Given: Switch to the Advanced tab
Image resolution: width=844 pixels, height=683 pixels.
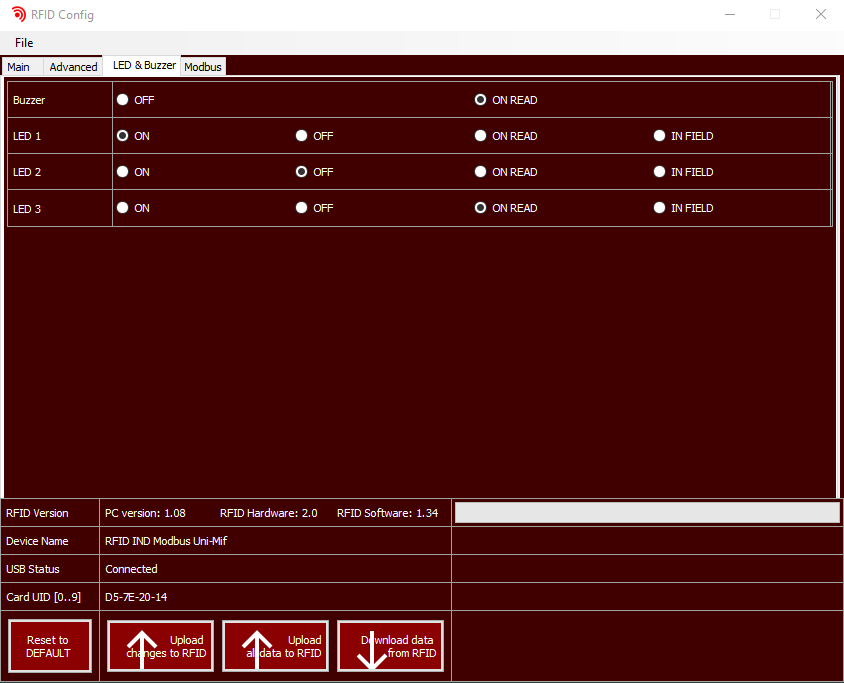Looking at the screenshot, I should 74,67.
